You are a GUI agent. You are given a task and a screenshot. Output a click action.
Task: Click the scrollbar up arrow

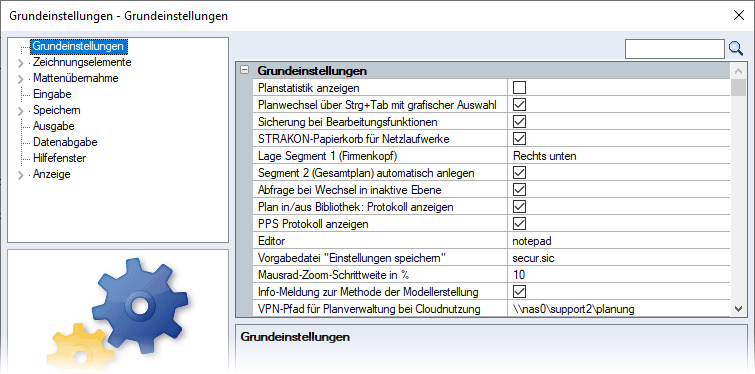[738, 71]
